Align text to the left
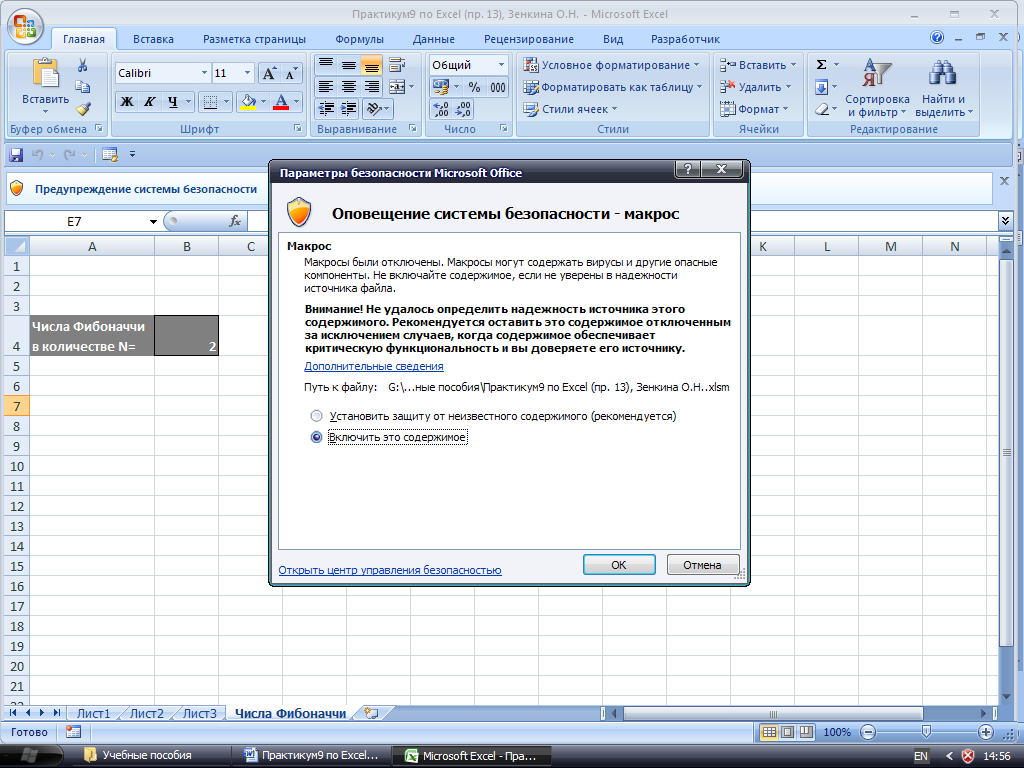The height and width of the screenshot is (768, 1024). coord(326,87)
